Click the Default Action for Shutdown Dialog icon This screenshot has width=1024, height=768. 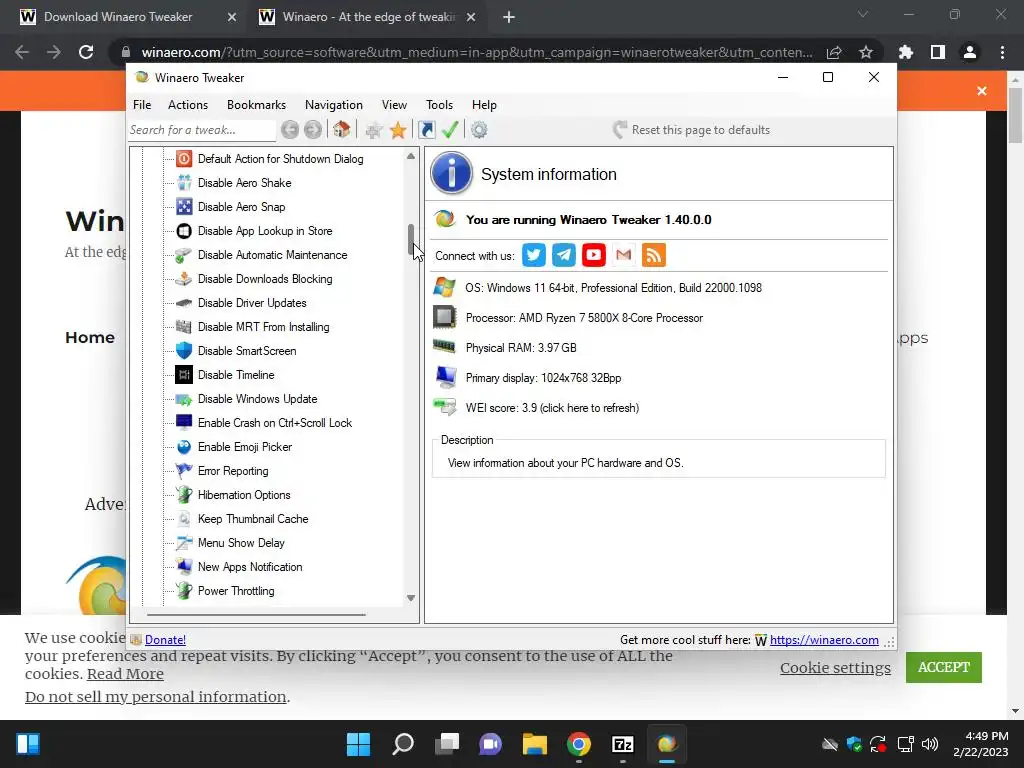[x=184, y=159]
